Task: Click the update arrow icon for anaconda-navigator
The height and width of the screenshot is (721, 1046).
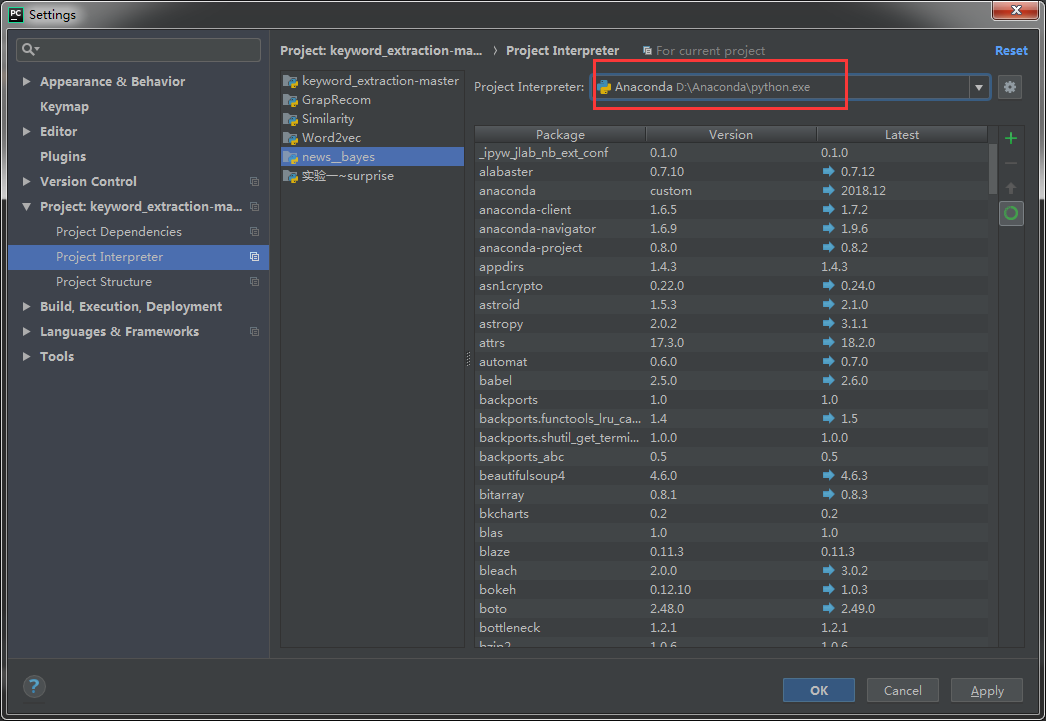Action: tap(829, 228)
